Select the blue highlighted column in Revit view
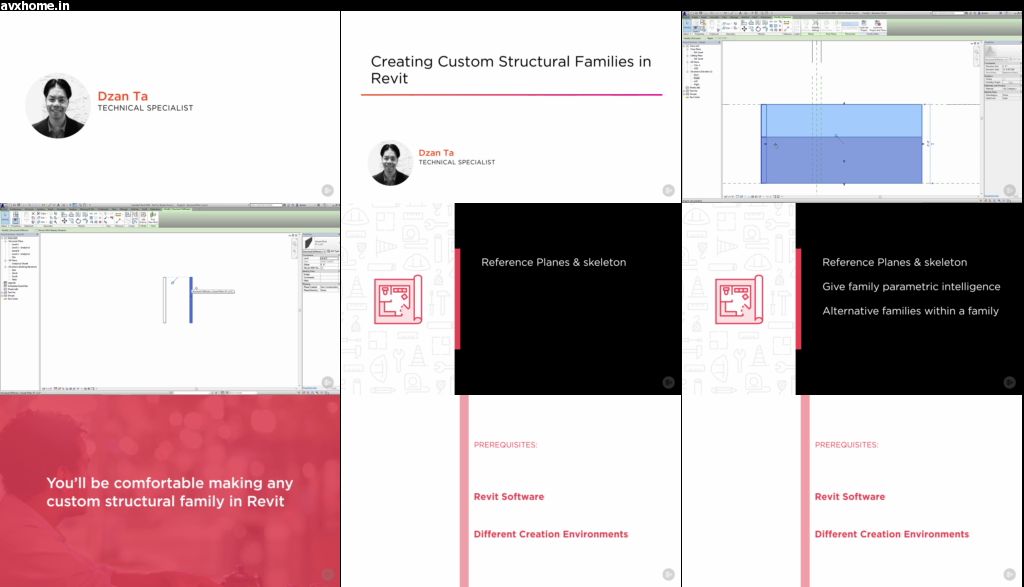This screenshot has width=1024, height=587. coord(191,300)
